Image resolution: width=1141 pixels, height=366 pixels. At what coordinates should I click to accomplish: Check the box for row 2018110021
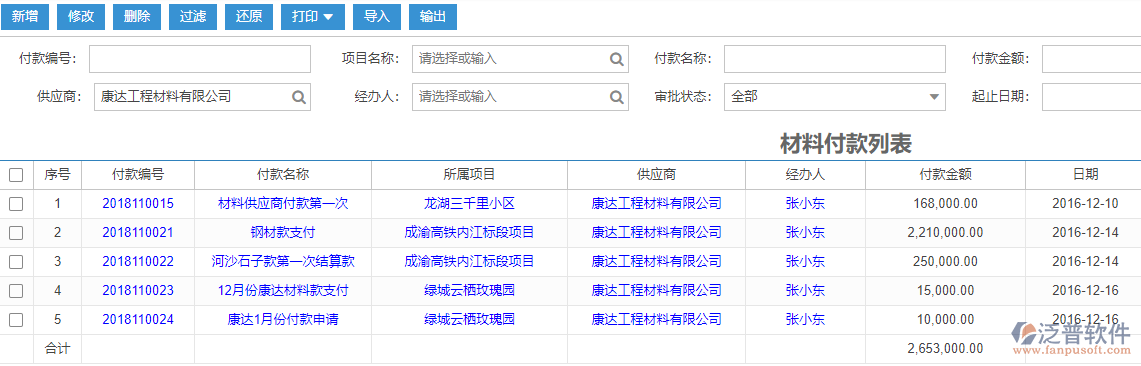[x=16, y=233]
